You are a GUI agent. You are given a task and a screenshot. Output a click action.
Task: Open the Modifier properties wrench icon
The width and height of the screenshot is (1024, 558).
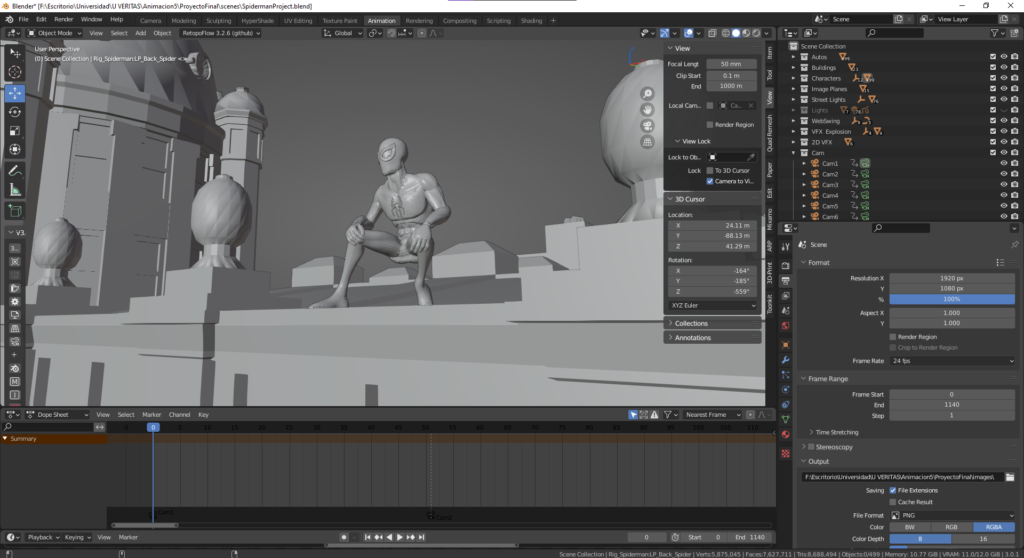click(786, 359)
